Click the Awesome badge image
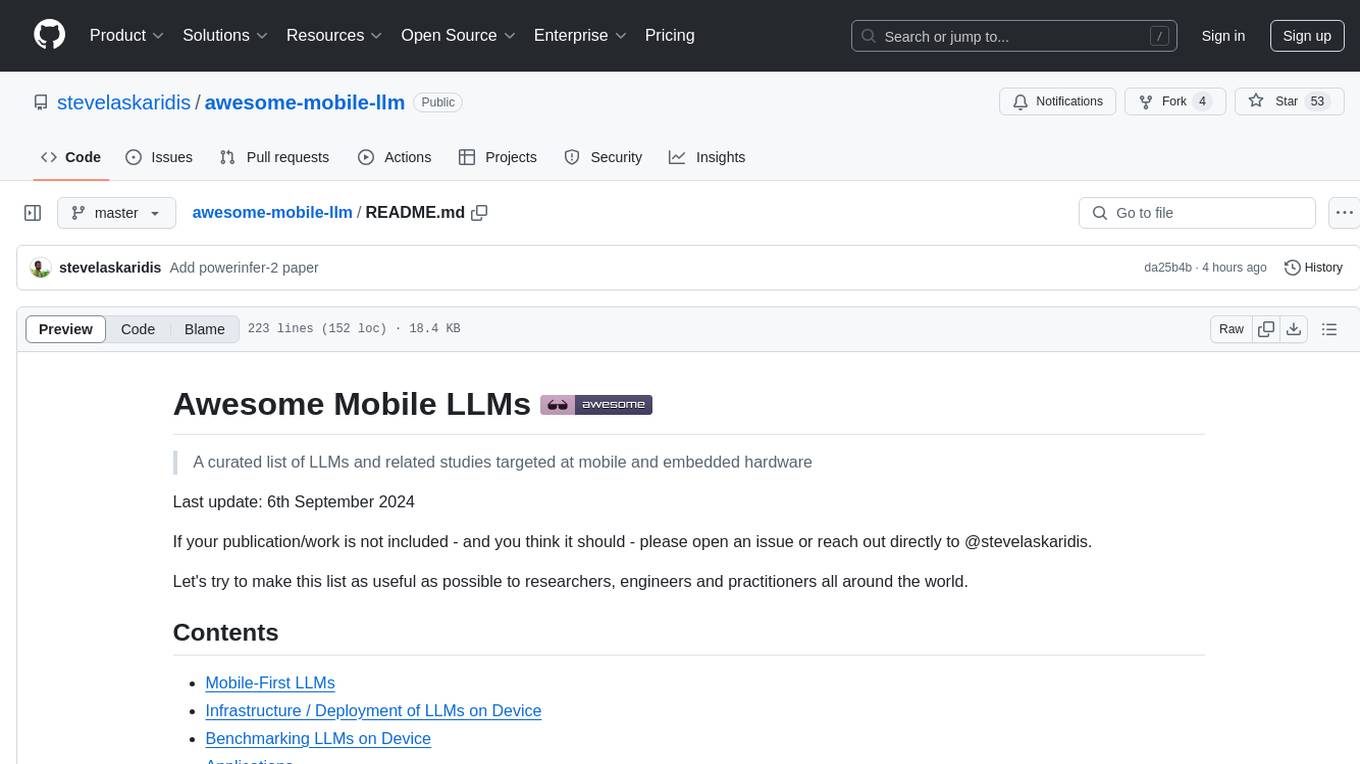 596,405
